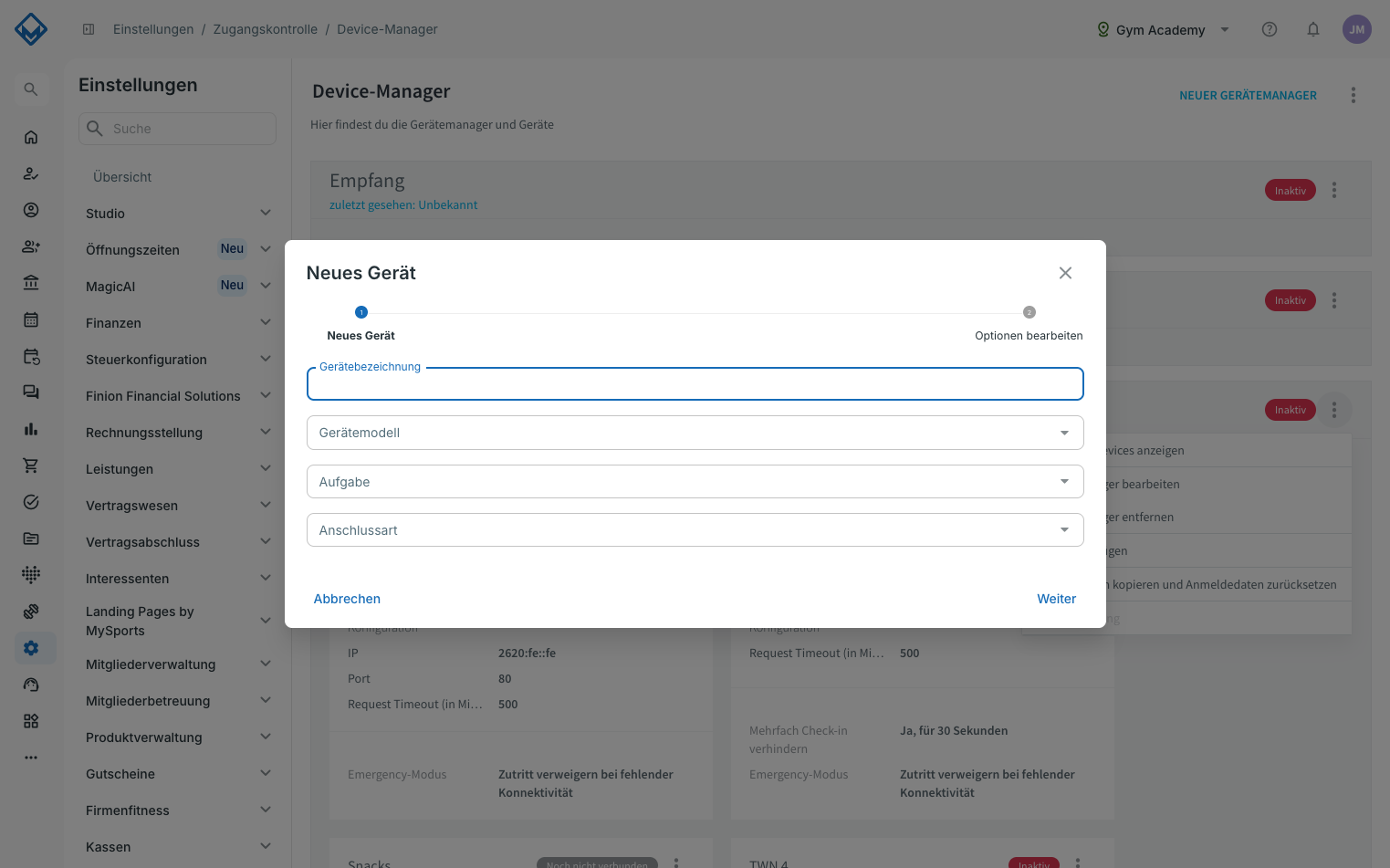
Task: Open the calendar icon in left rail
Action: tap(31, 319)
